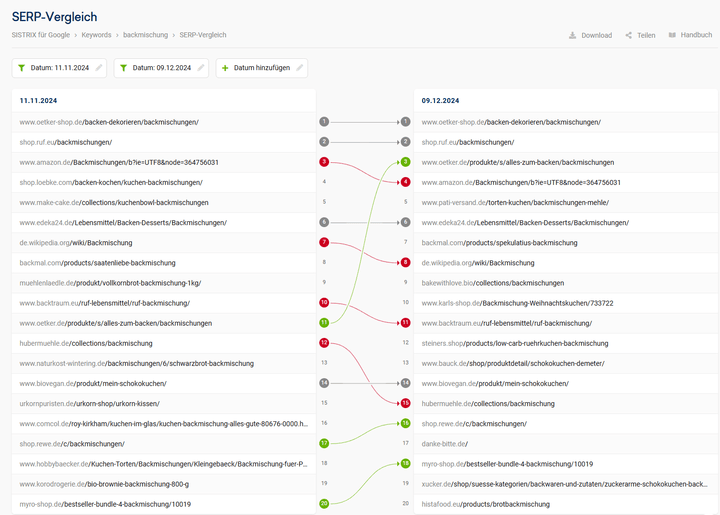Open www.oetker-shop.de link in 11.11.2024 column
This screenshot has width=720, height=515.
click(109, 122)
